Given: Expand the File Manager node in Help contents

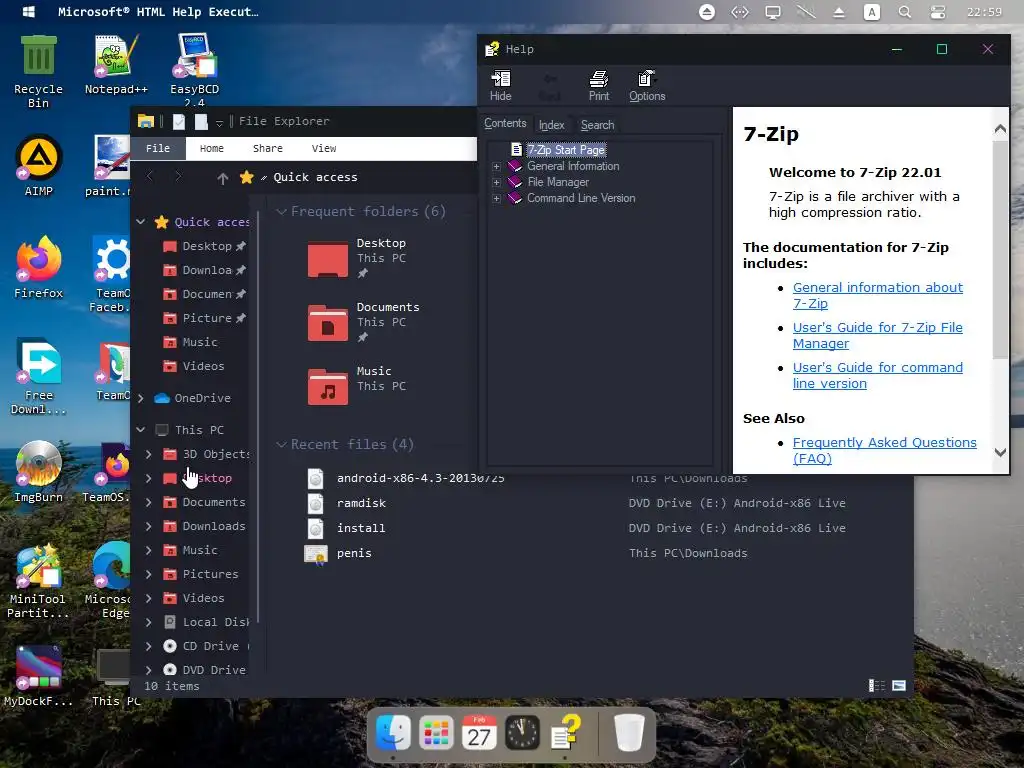Looking at the screenshot, I should pos(496,182).
